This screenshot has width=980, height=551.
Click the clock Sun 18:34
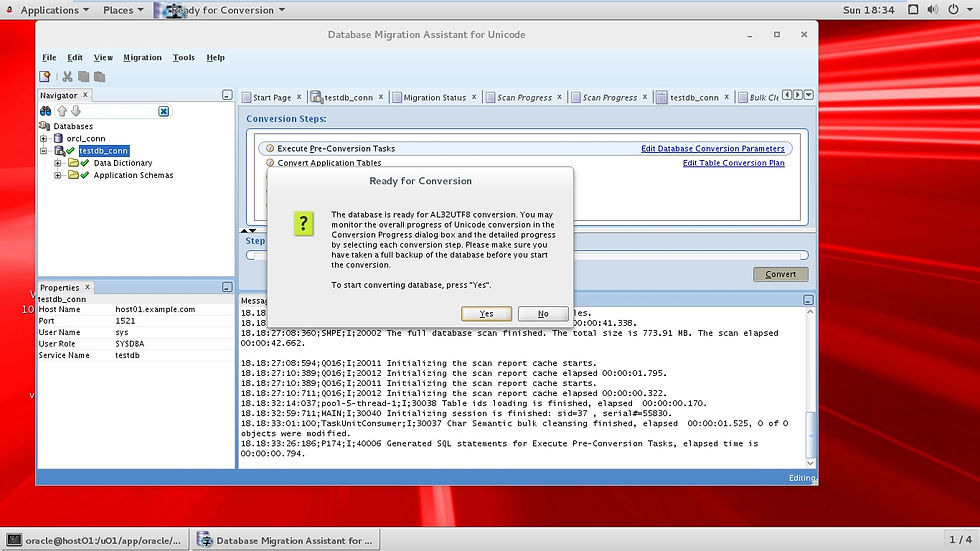point(868,10)
